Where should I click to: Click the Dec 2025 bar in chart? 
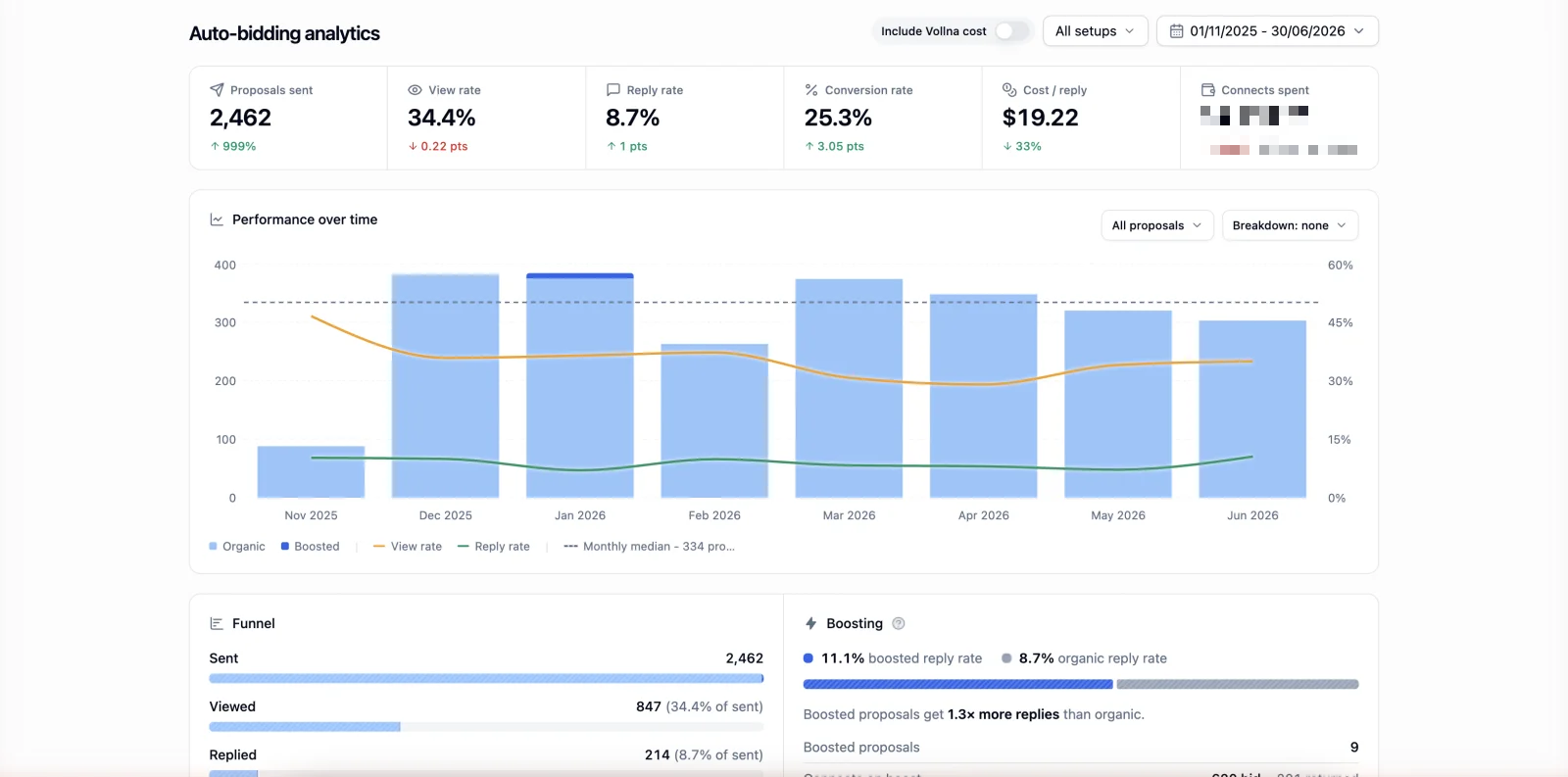pos(446,386)
